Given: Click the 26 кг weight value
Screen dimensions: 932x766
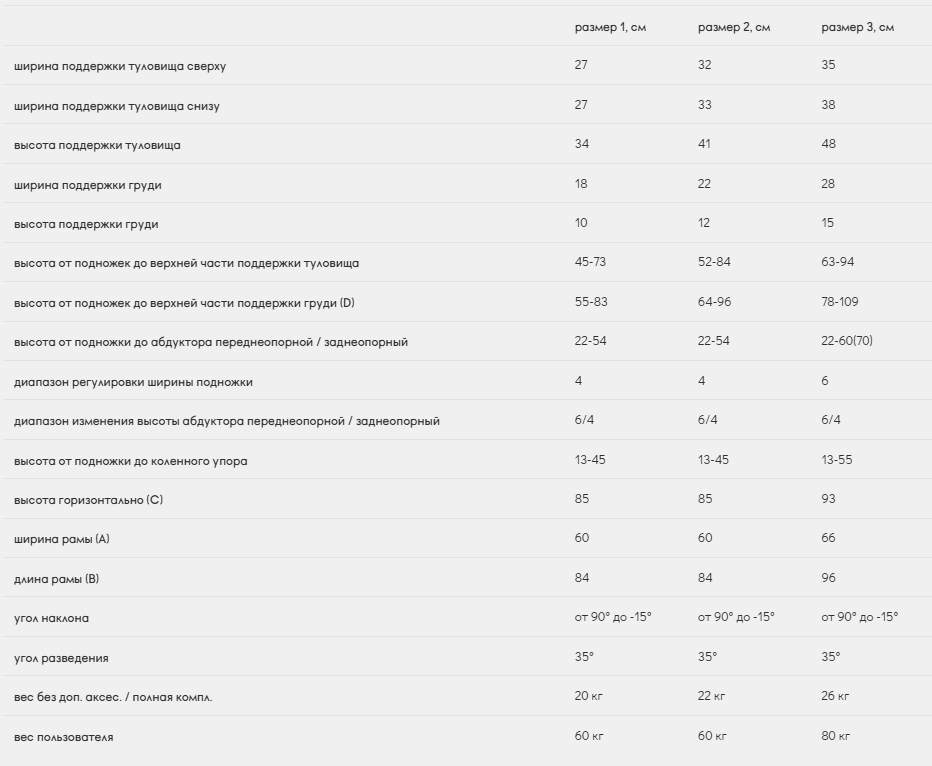Looking at the screenshot, I should [835, 696].
